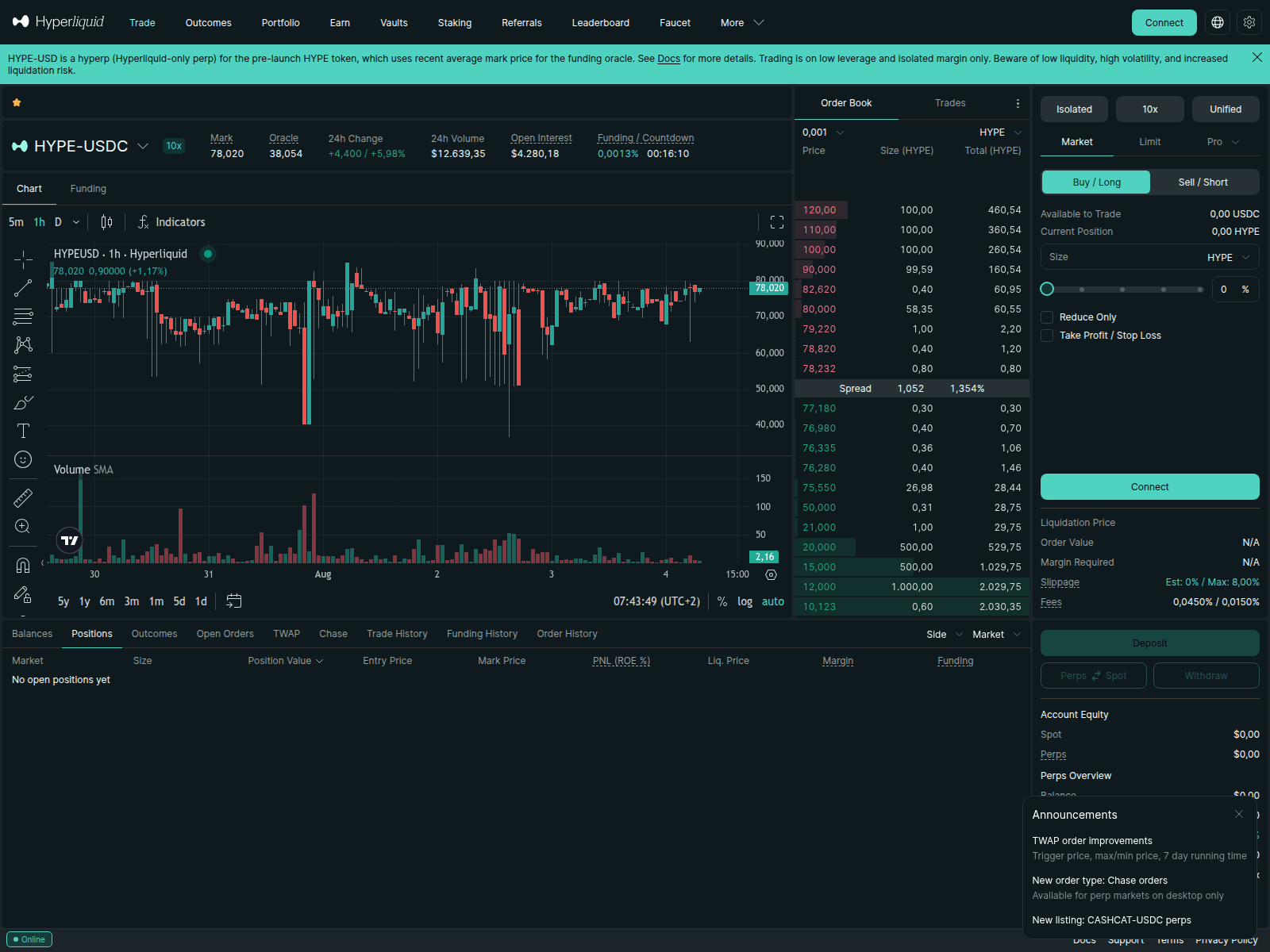The width and height of the screenshot is (1270, 952).
Task: Enable Take Profit / Stop Loss checkbox
Action: pos(1047,336)
